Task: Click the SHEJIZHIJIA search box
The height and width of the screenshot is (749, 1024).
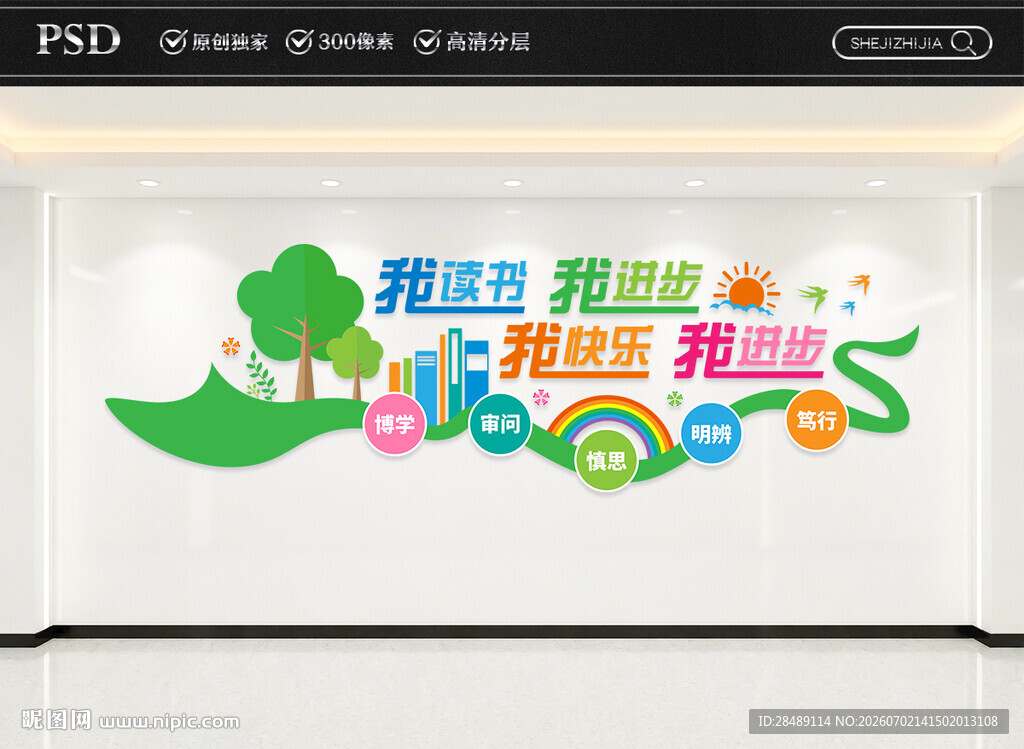Action: (912, 43)
